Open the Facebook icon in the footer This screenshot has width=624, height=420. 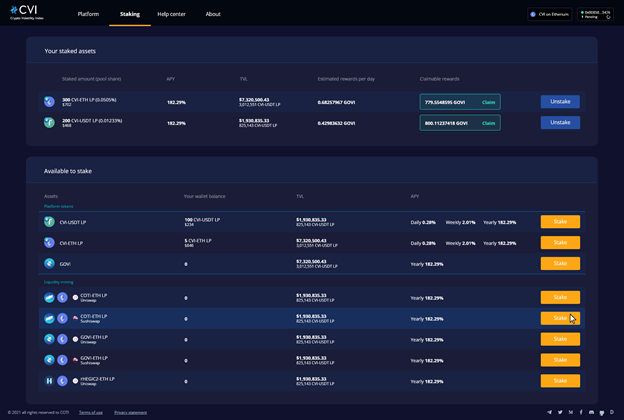[581, 412]
